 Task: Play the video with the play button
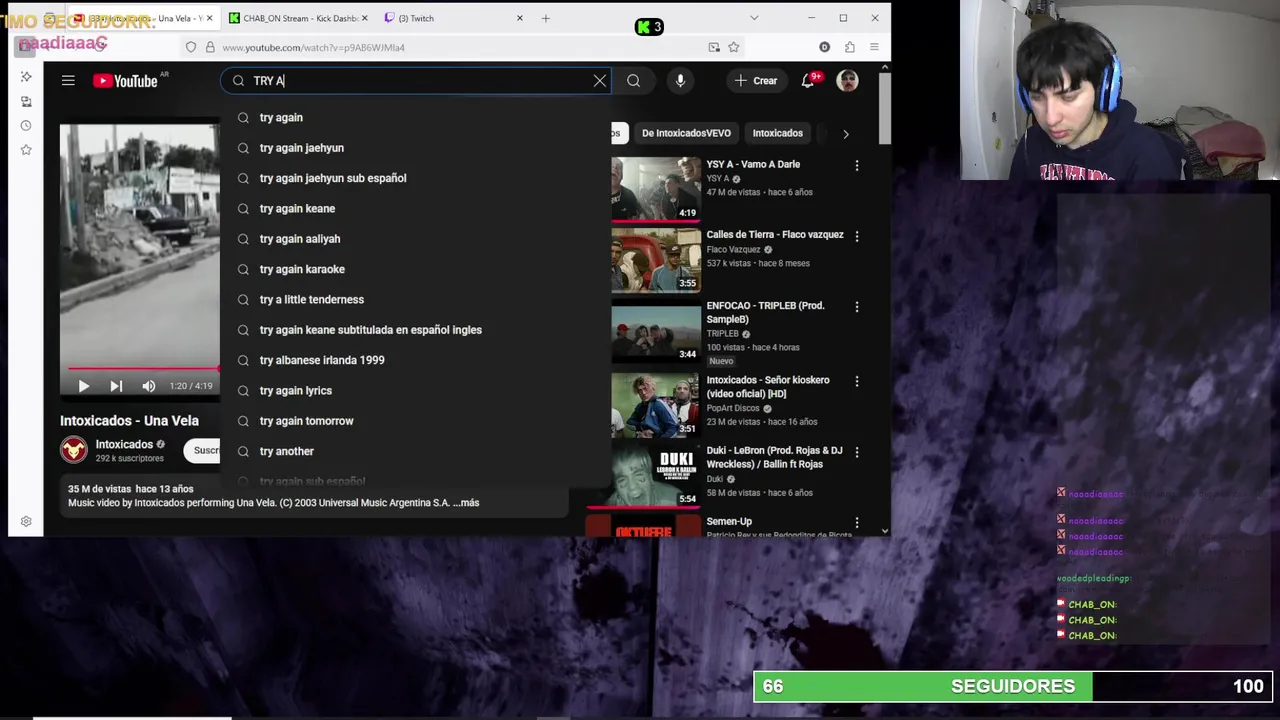[83, 386]
